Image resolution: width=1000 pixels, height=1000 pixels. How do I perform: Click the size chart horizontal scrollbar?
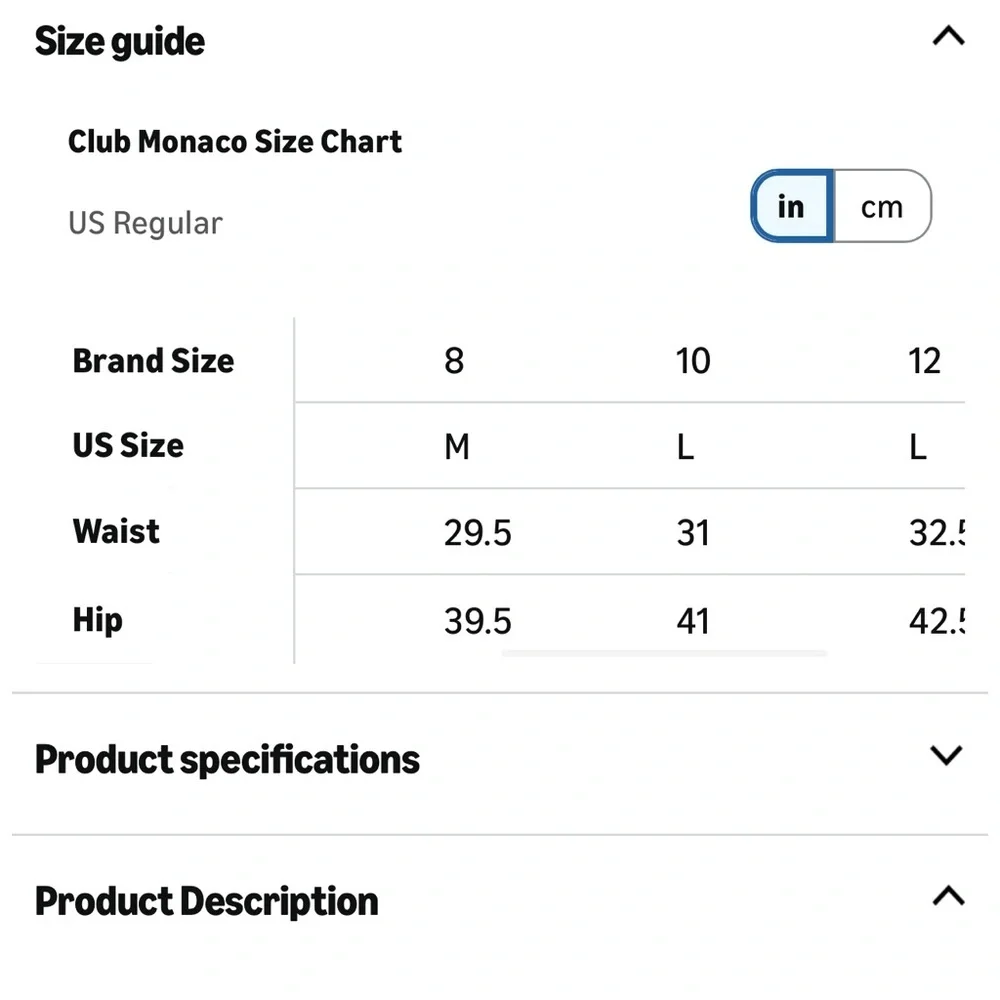coord(664,654)
